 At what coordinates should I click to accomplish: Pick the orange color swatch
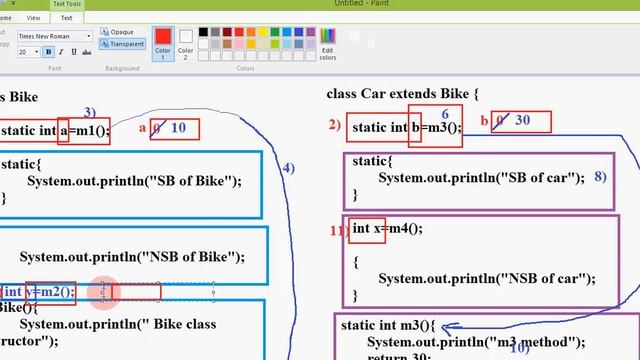(x=251, y=32)
